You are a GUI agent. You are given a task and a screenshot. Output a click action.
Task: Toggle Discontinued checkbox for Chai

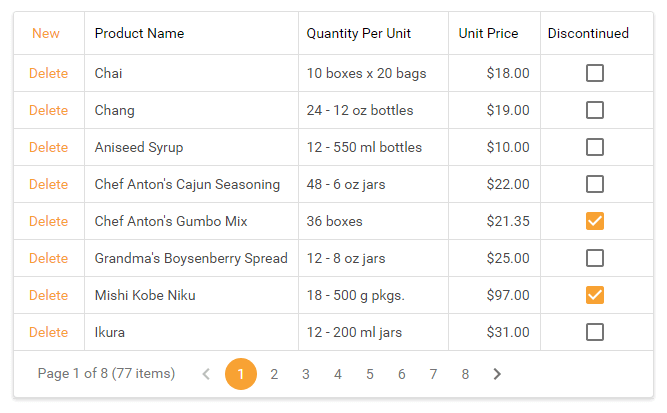pyautogui.click(x=595, y=73)
